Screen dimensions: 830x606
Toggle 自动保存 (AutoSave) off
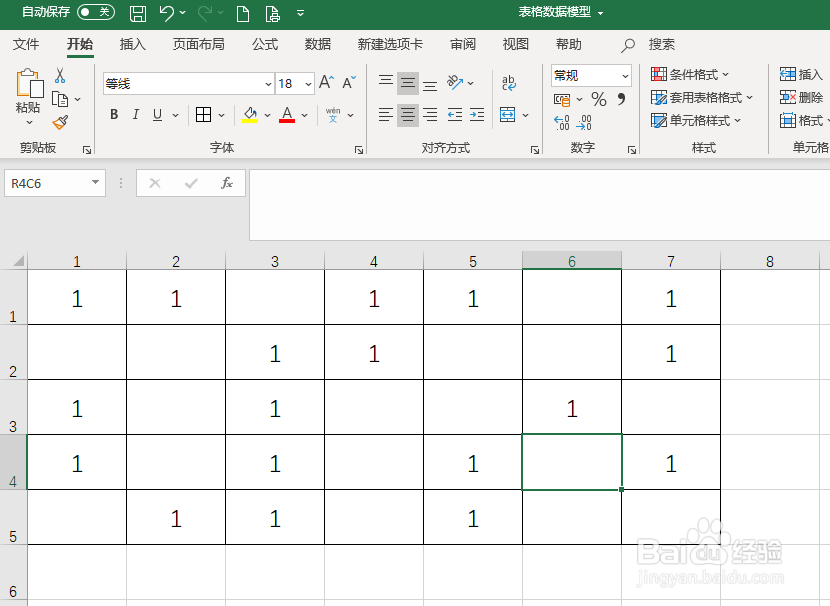(94, 14)
